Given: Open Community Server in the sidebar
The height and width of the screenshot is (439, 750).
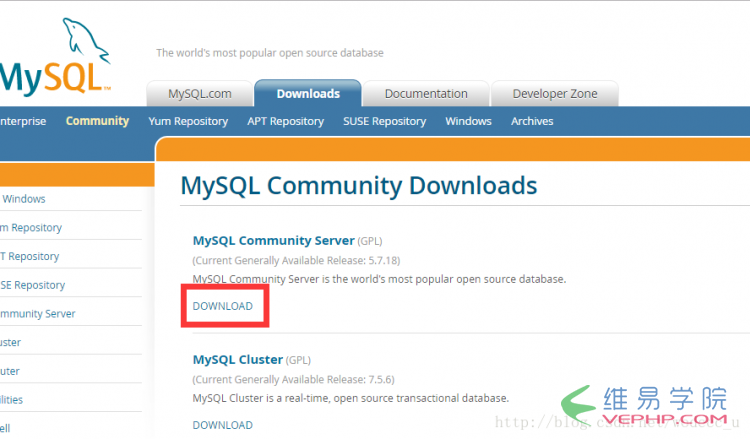Looking at the screenshot, I should pyautogui.click(x=38, y=314).
